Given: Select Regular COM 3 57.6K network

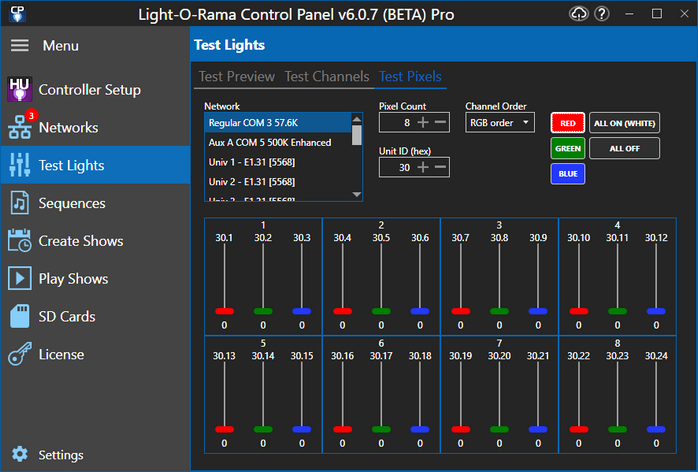Looking at the screenshot, I should tap(278, 123).
